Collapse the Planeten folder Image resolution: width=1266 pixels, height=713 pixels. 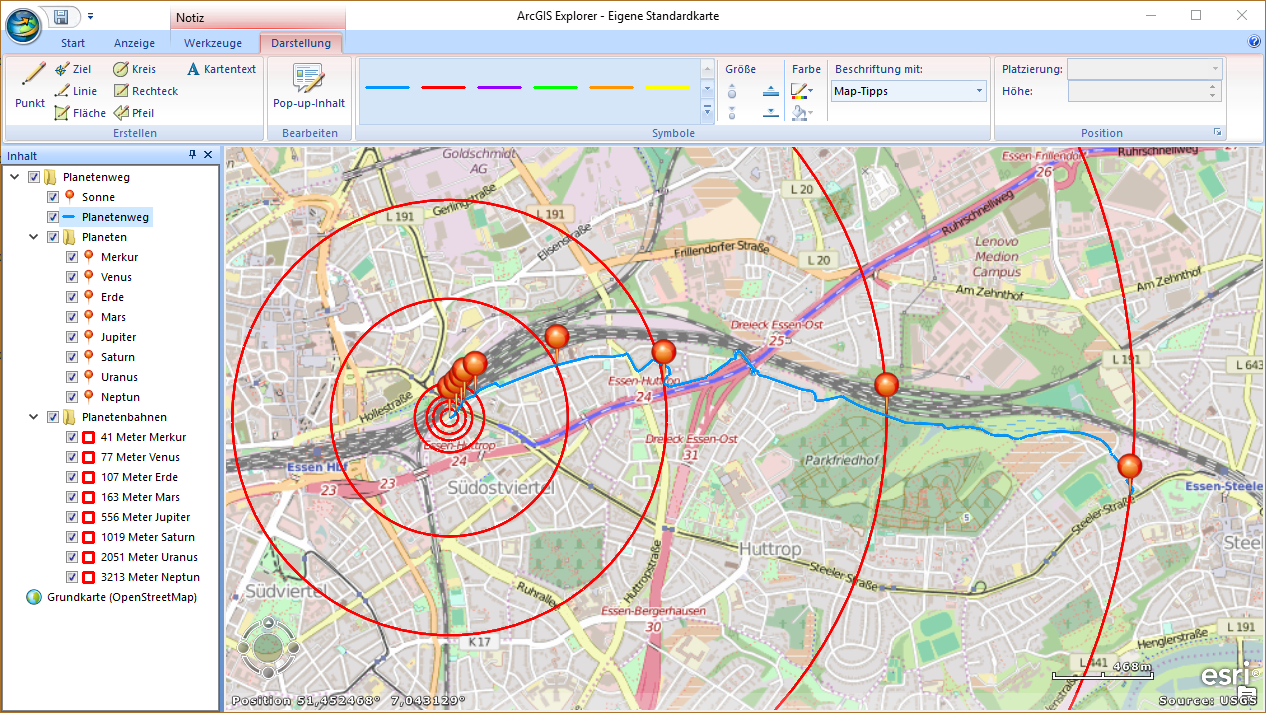click(33, 237)
